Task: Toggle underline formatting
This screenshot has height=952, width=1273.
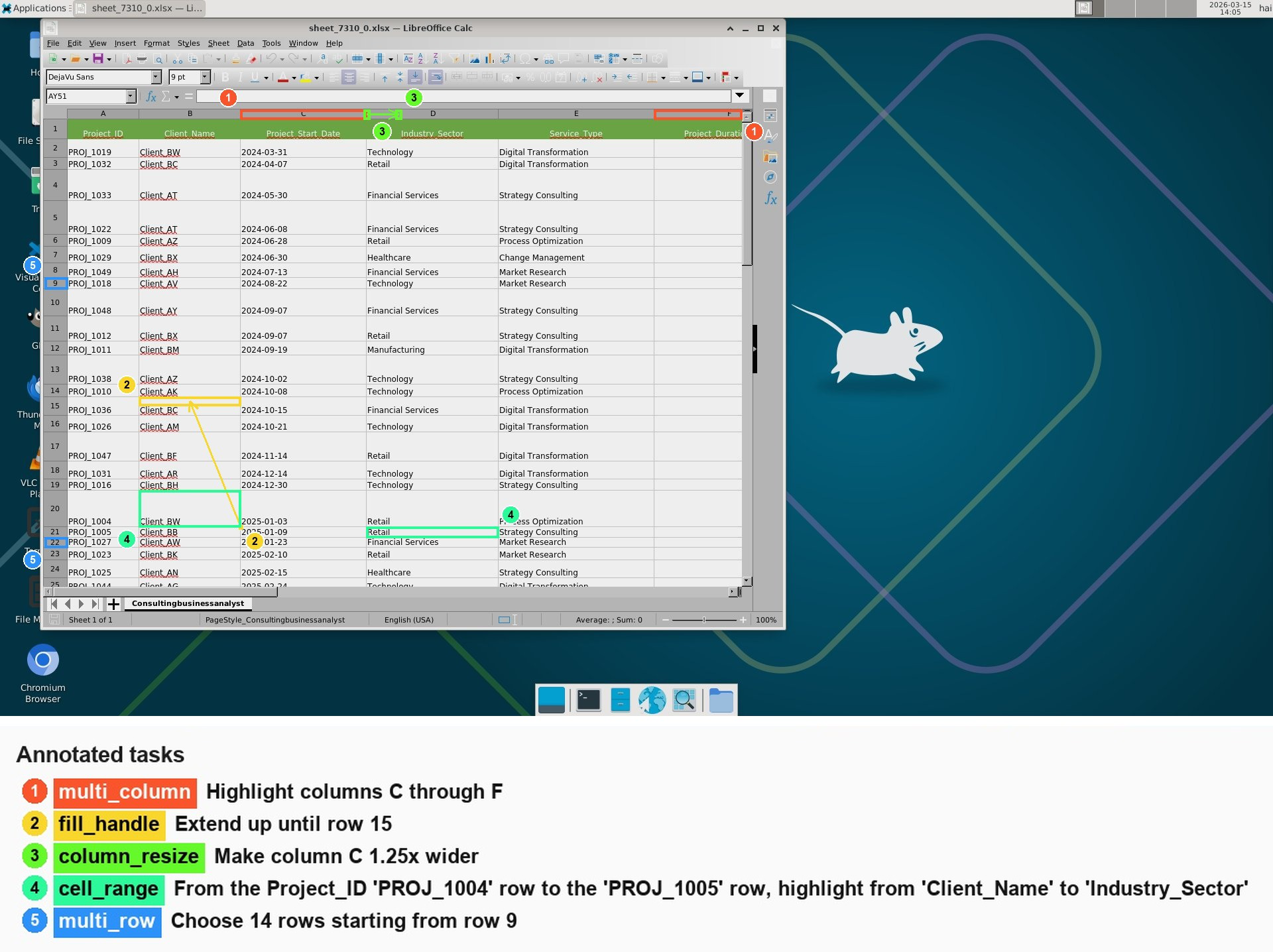Action: point(255,78)
